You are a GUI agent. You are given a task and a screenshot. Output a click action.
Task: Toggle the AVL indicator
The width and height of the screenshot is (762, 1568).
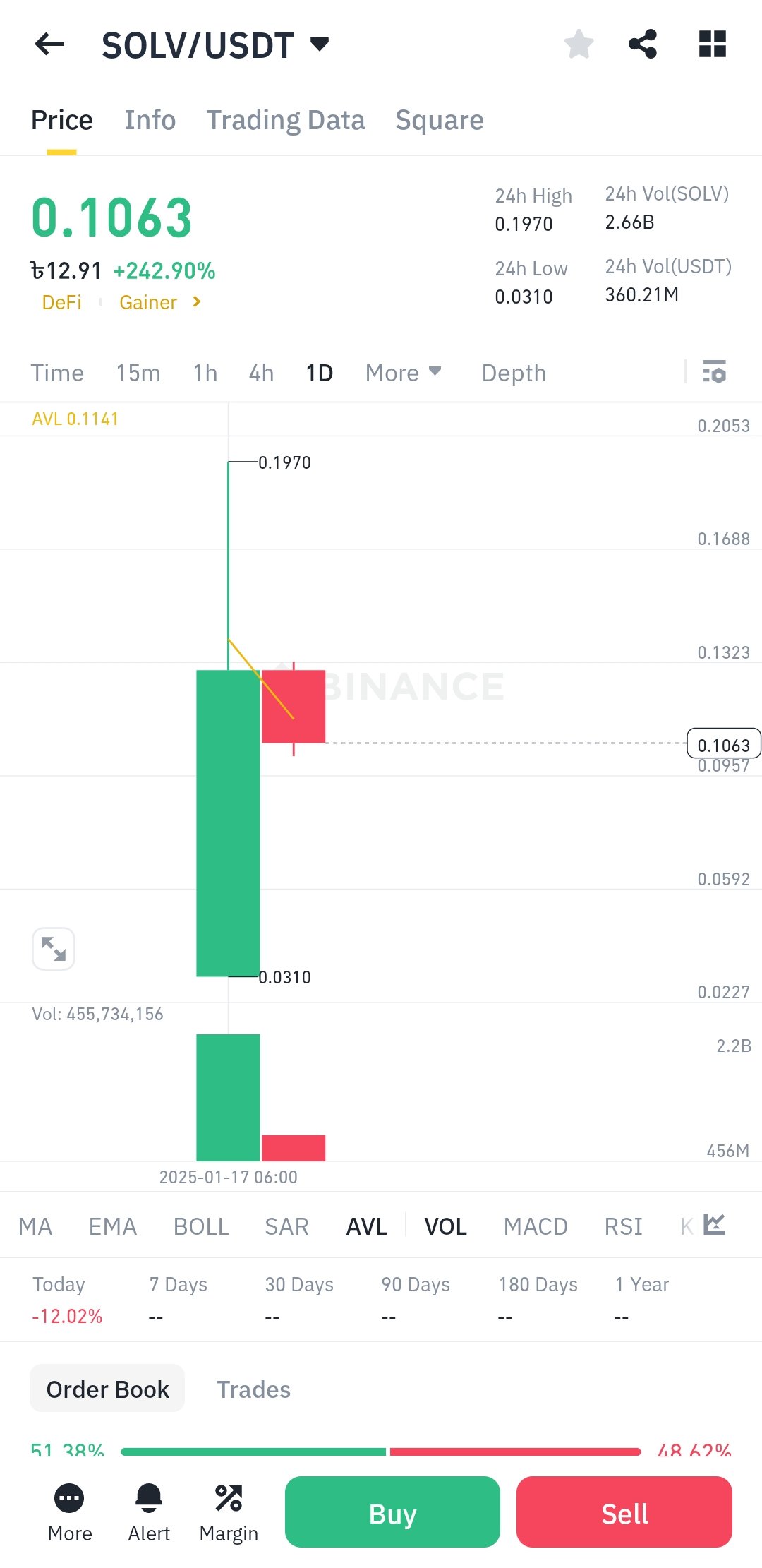tap(366, 1226)
